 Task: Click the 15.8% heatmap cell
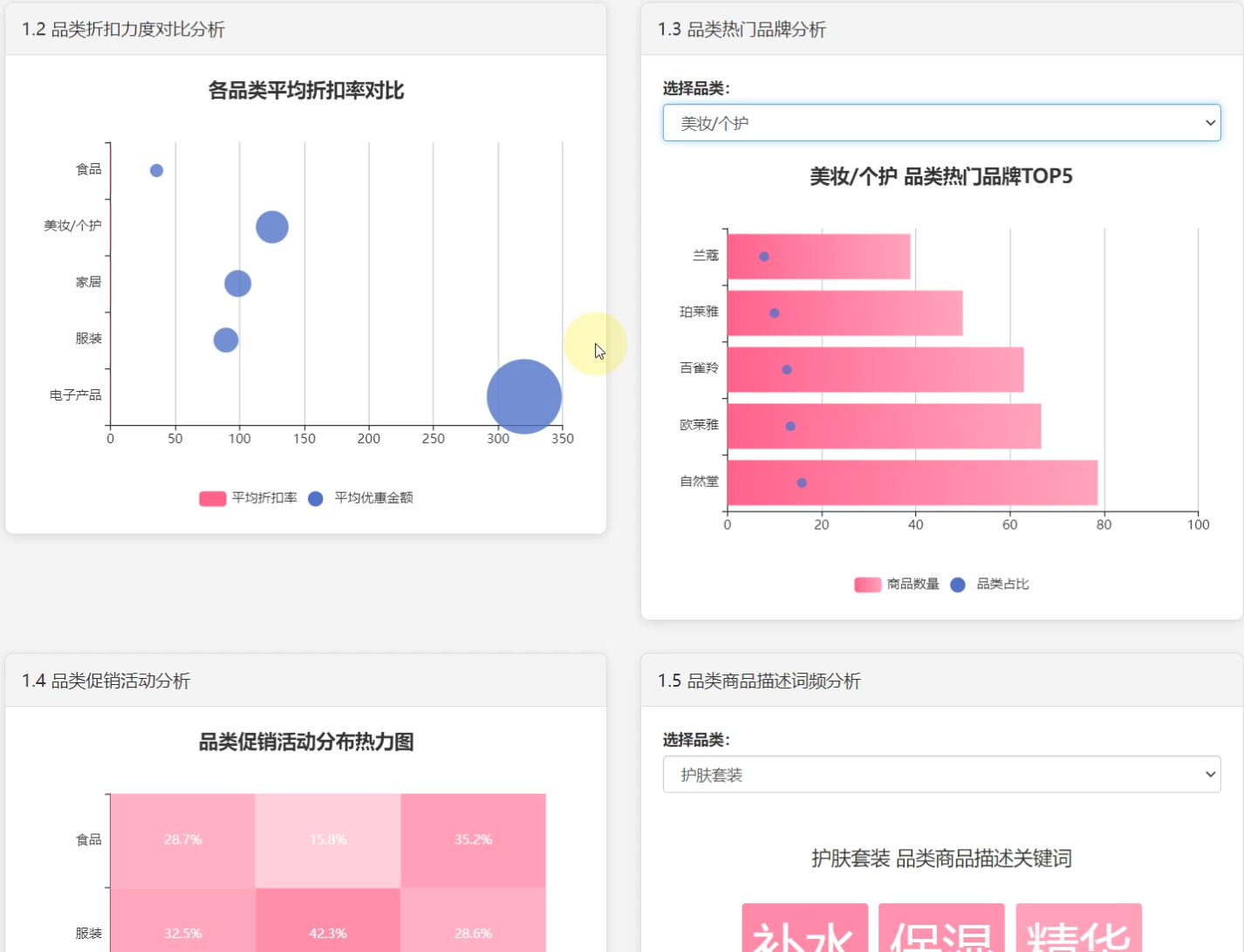tap(328, 840)
